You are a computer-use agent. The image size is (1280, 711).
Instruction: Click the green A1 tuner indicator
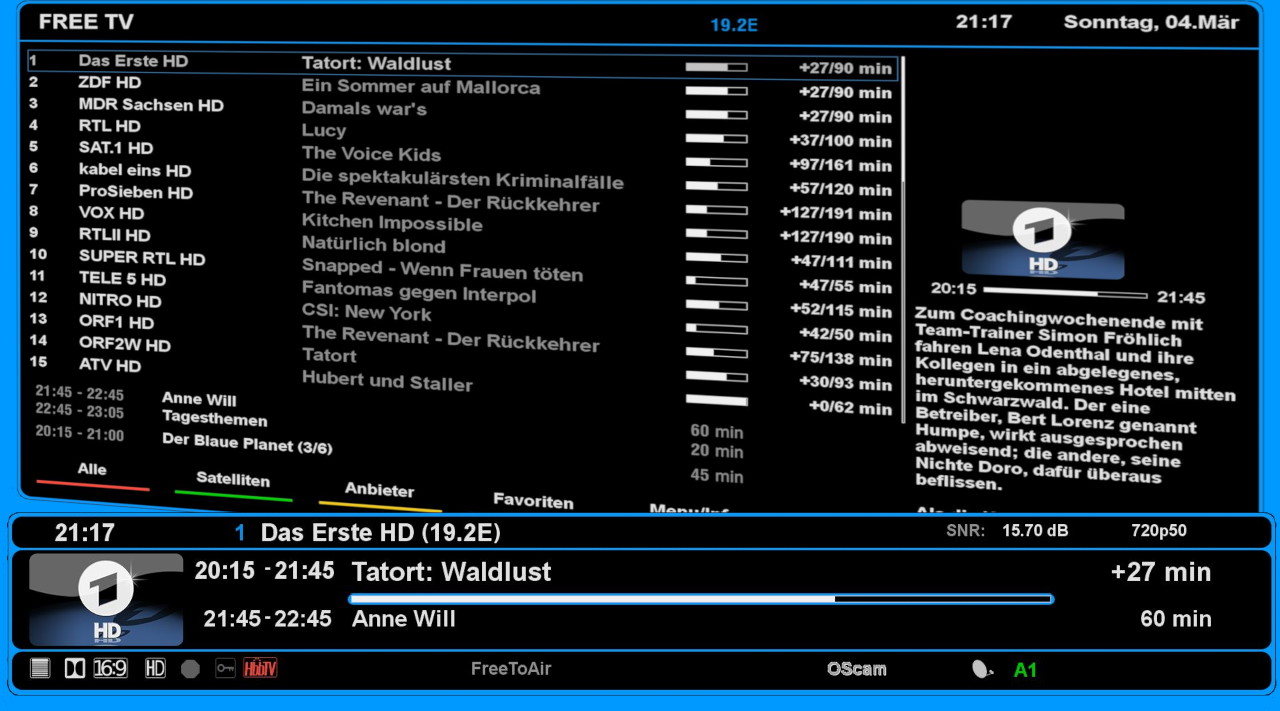(1025, 670)
